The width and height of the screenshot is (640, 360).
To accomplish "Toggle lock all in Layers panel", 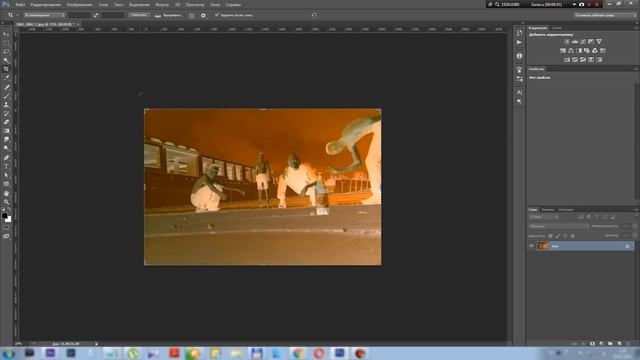I will [573, 236].
